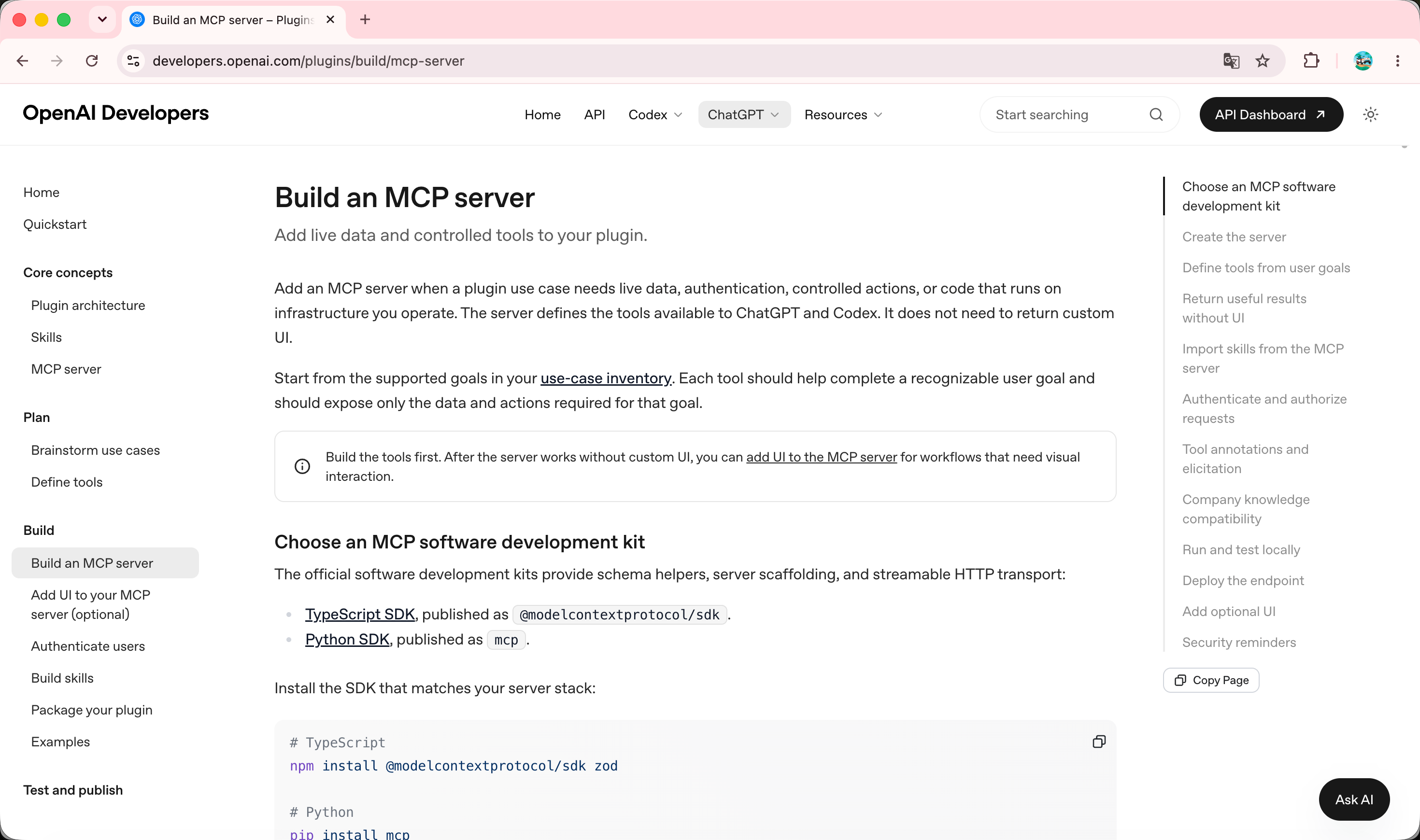The width and height of the screenshot is (1420, 840).
Task: Open Authenticate users in the sidebar
Action: coord(88,646)
